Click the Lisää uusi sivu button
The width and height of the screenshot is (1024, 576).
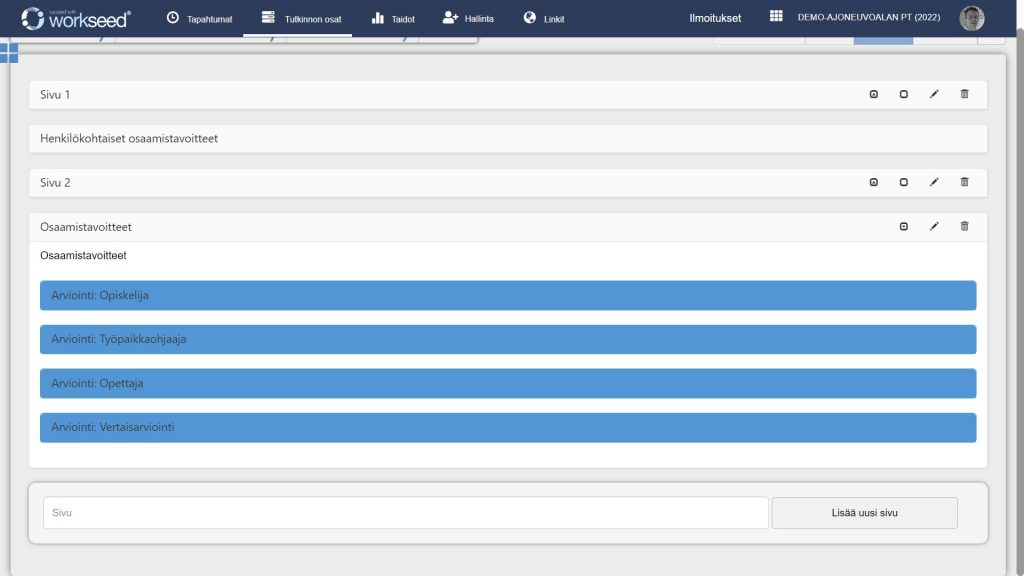click(x=864, y=513)
